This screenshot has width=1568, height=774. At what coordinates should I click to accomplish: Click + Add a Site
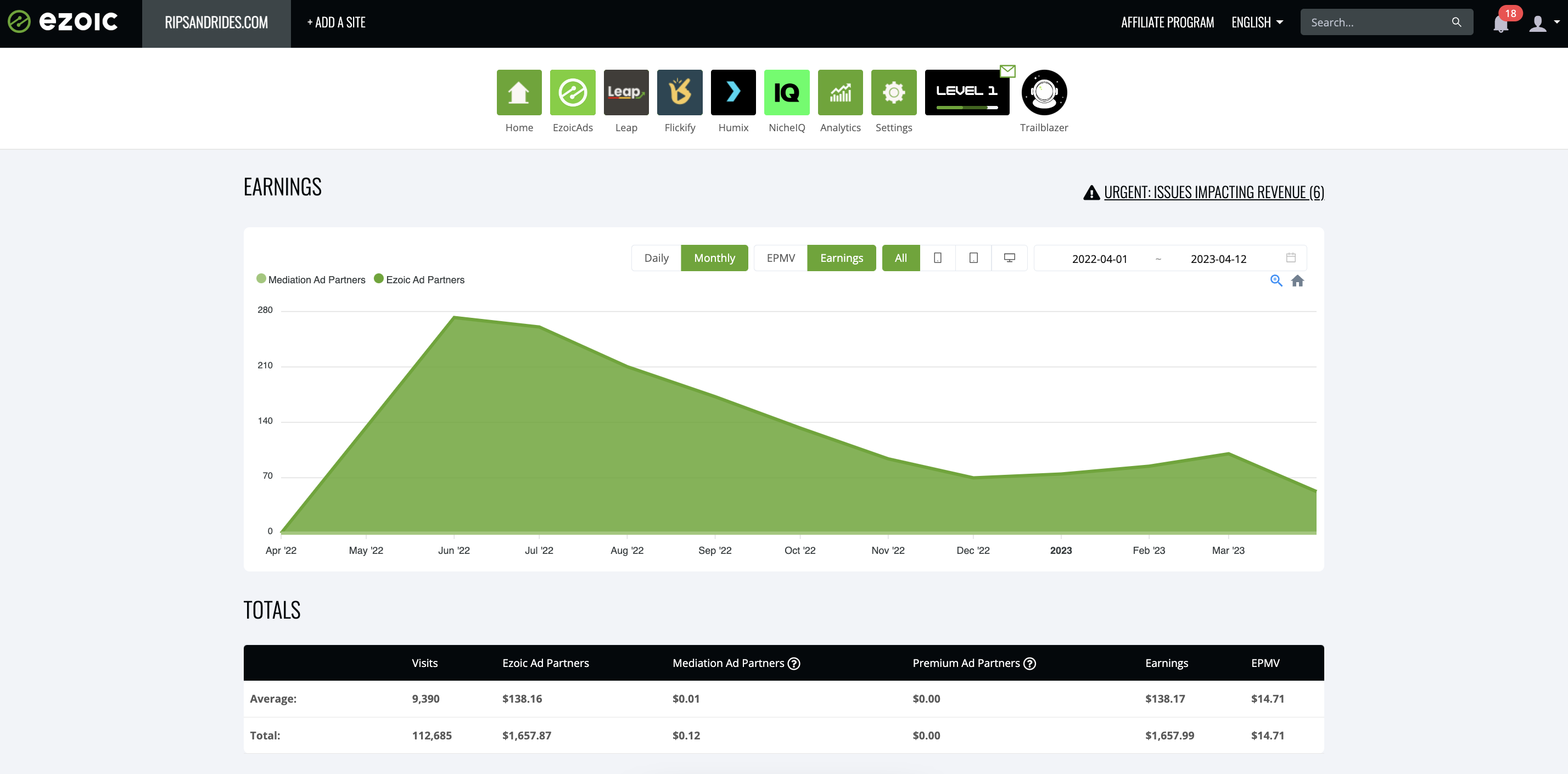336,23
